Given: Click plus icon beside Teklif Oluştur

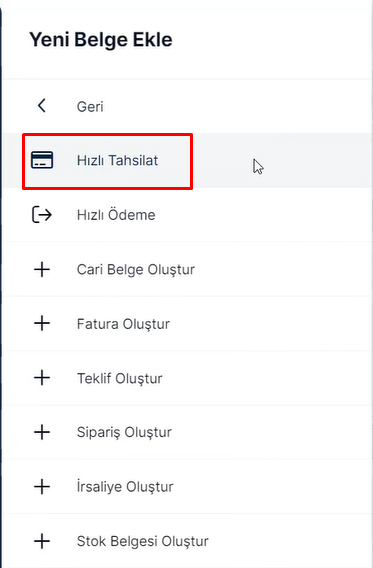Looking at the screenshot, I should (42, 378).
